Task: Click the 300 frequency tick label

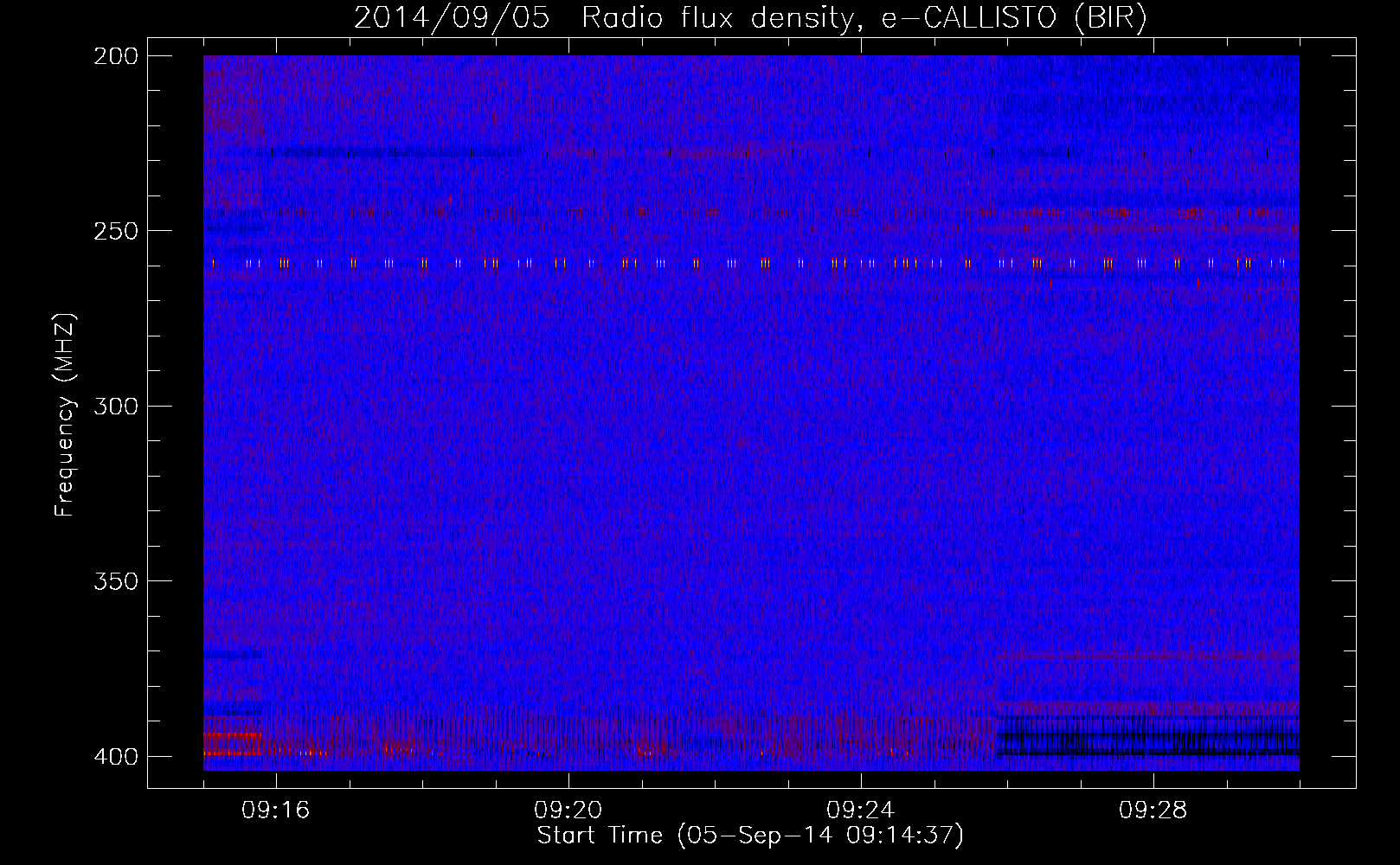Action: (116, 407)
